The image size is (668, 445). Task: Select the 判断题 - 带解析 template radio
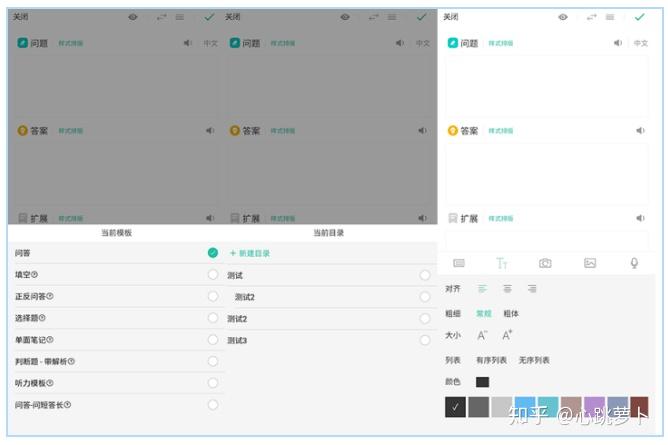coord(213,362)
